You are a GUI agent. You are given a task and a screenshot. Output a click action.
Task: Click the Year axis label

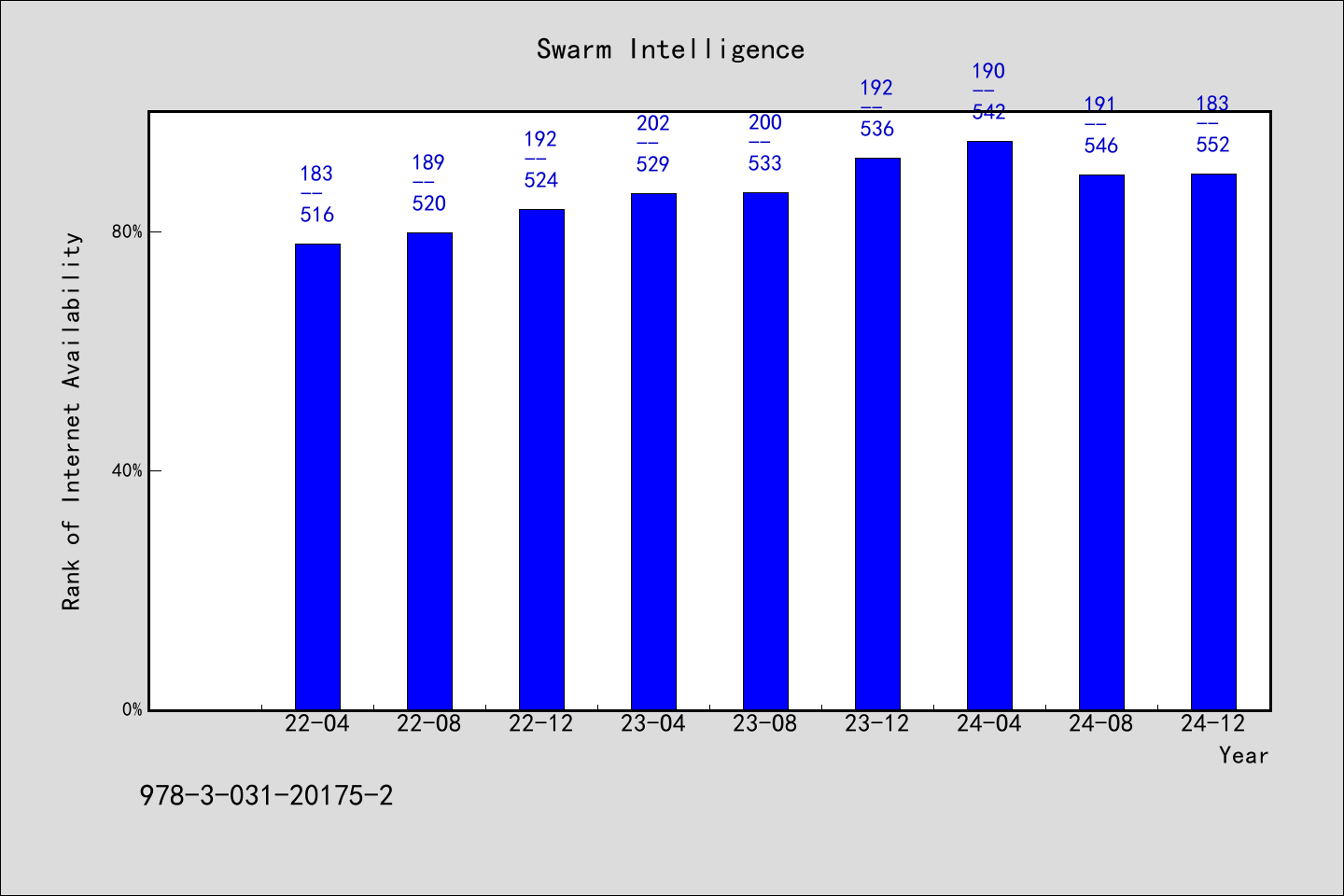pos(1243,755)
